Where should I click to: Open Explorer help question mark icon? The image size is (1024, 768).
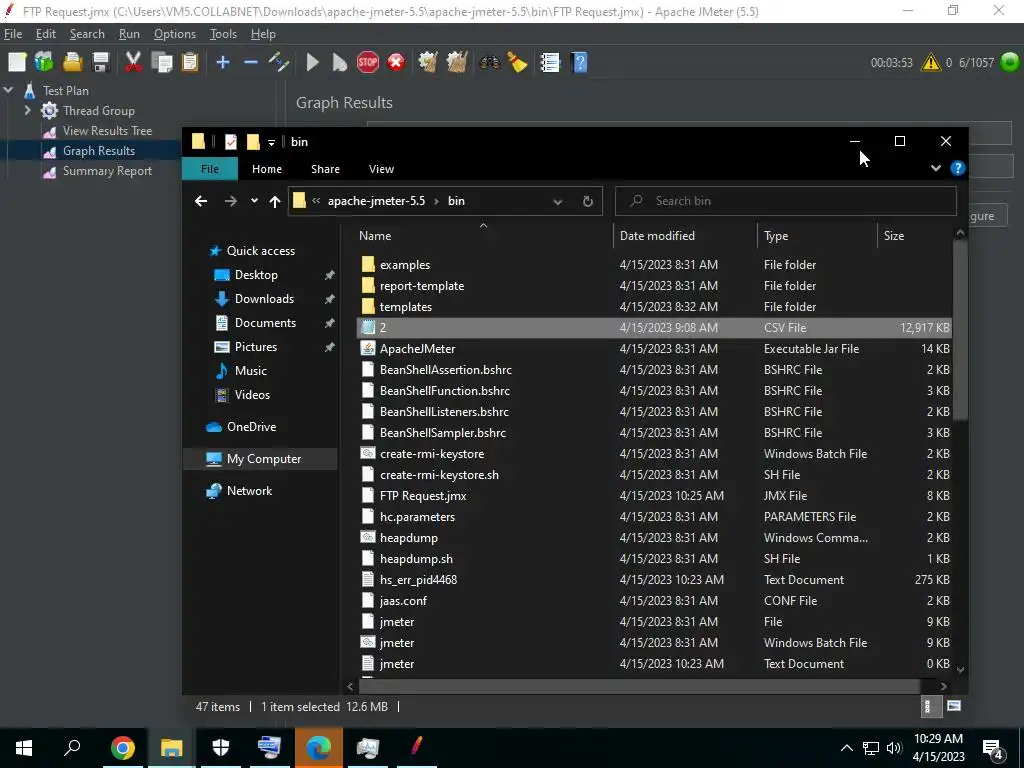957,168
